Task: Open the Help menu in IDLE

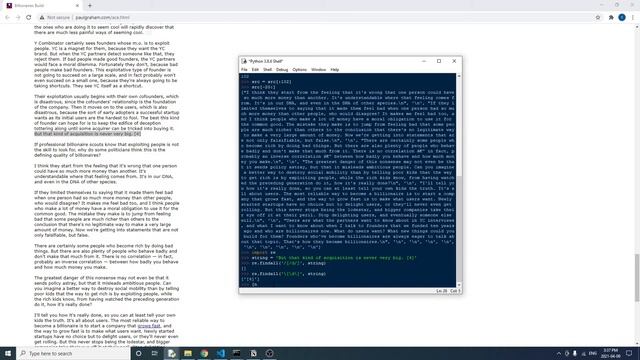Action: click(335, 70)
